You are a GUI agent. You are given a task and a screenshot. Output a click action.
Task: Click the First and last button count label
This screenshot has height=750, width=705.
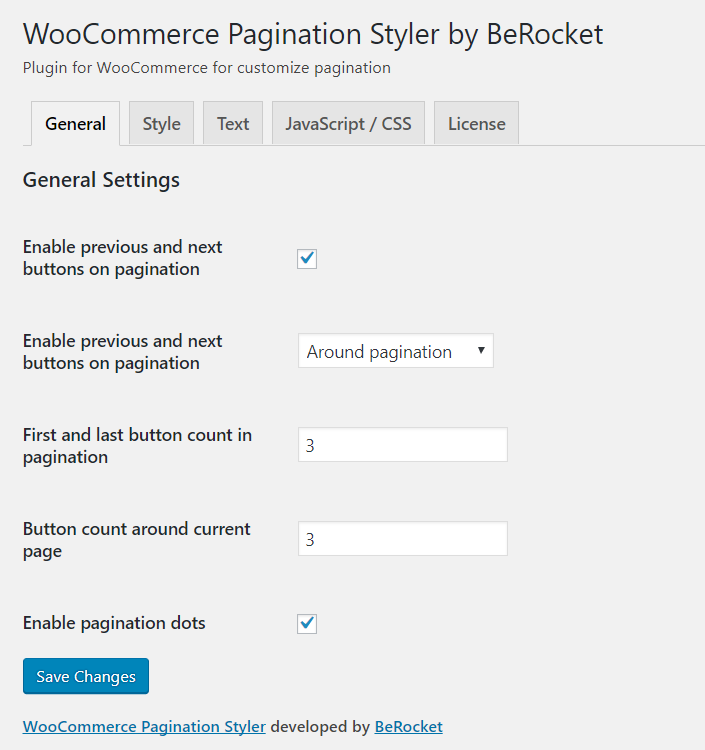137,446
